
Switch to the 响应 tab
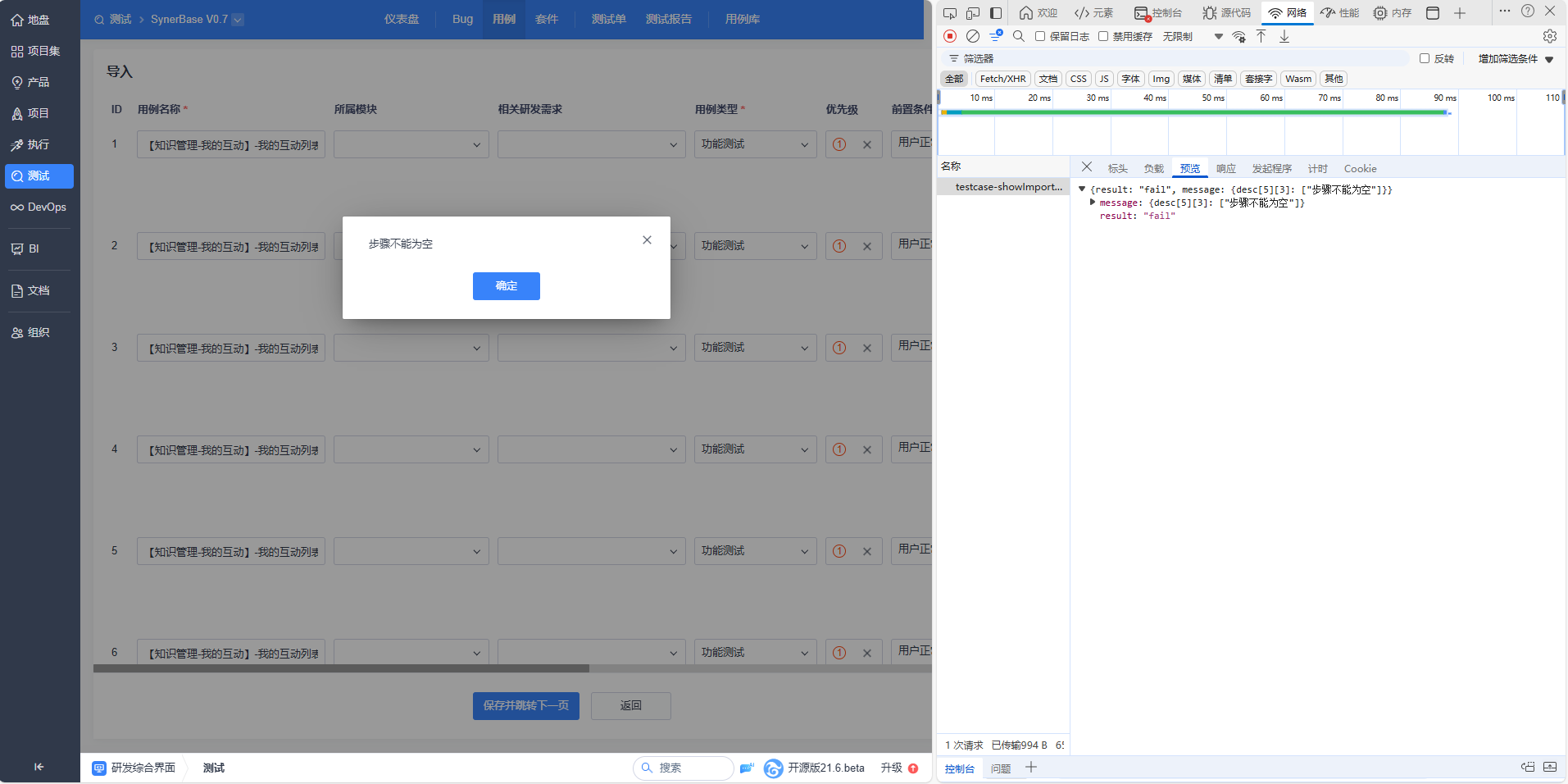[1226, 168]
